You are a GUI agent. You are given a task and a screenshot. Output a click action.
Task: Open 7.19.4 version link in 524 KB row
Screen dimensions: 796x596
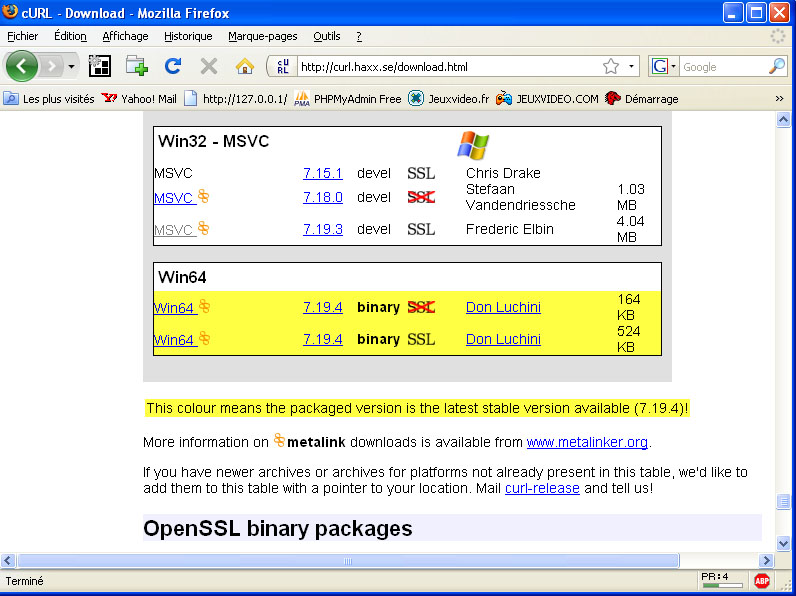(323, 339)
